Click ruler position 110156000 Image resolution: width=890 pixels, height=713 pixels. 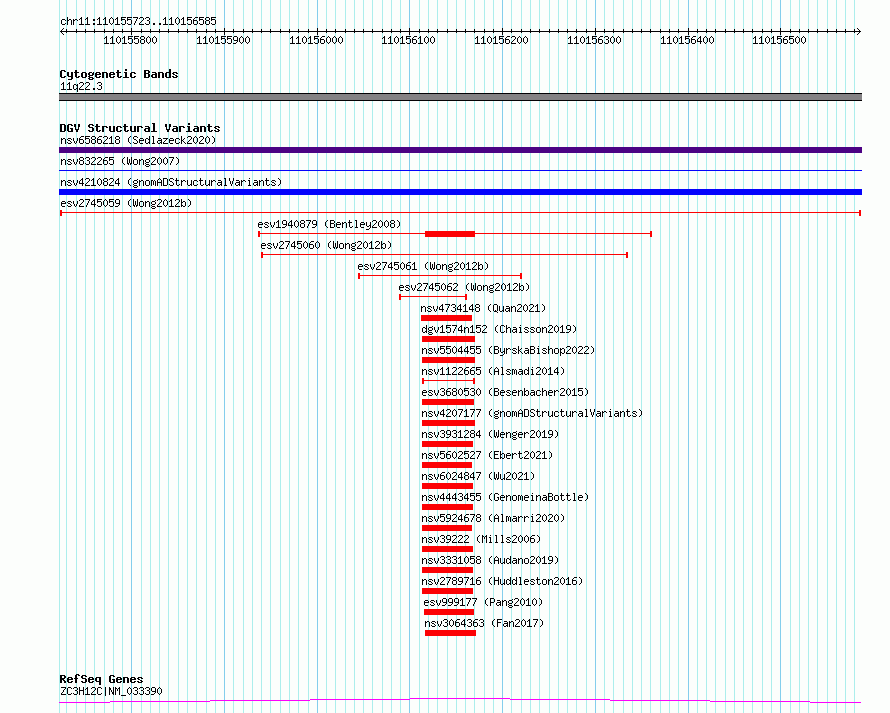(x=316, y=40)
